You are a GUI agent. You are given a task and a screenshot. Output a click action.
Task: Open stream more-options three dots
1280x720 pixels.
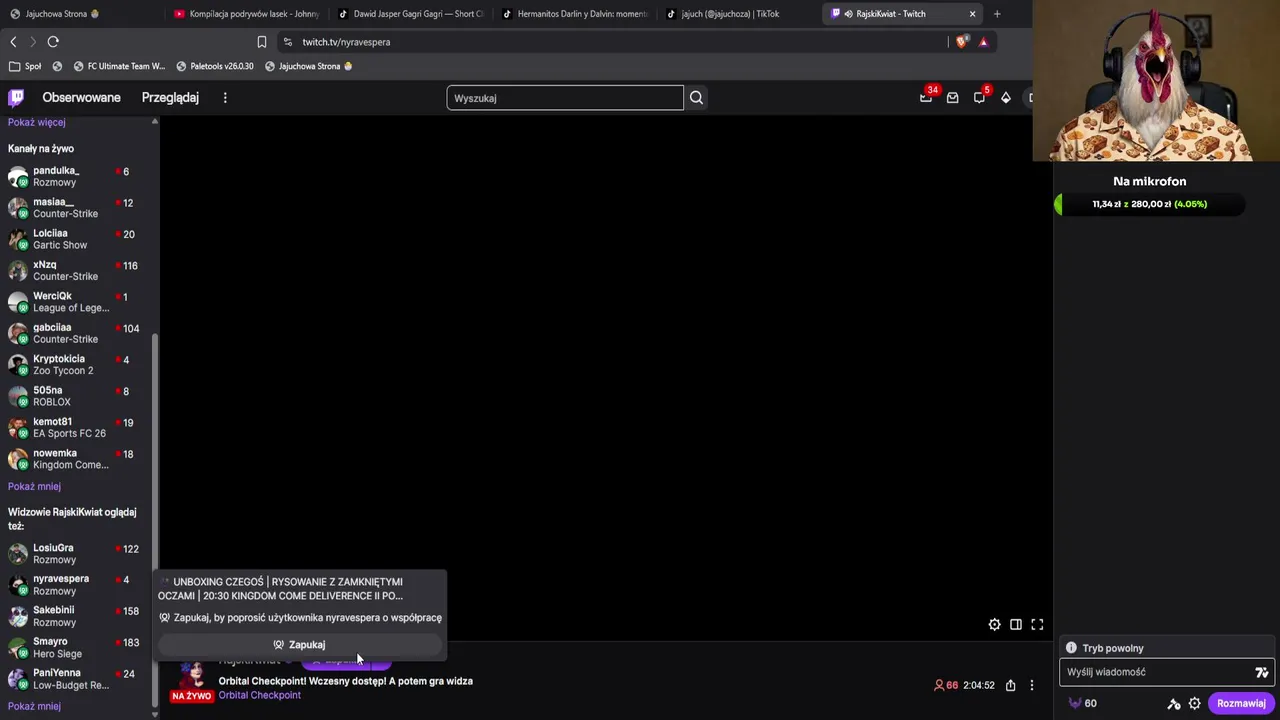1032,685
